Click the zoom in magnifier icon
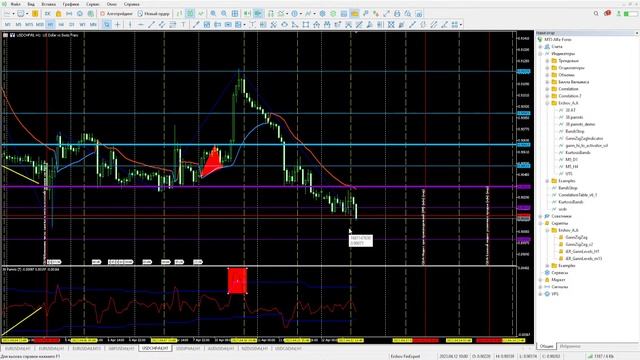The height and width of the screenshot is (360, 640). pos(213,13)
